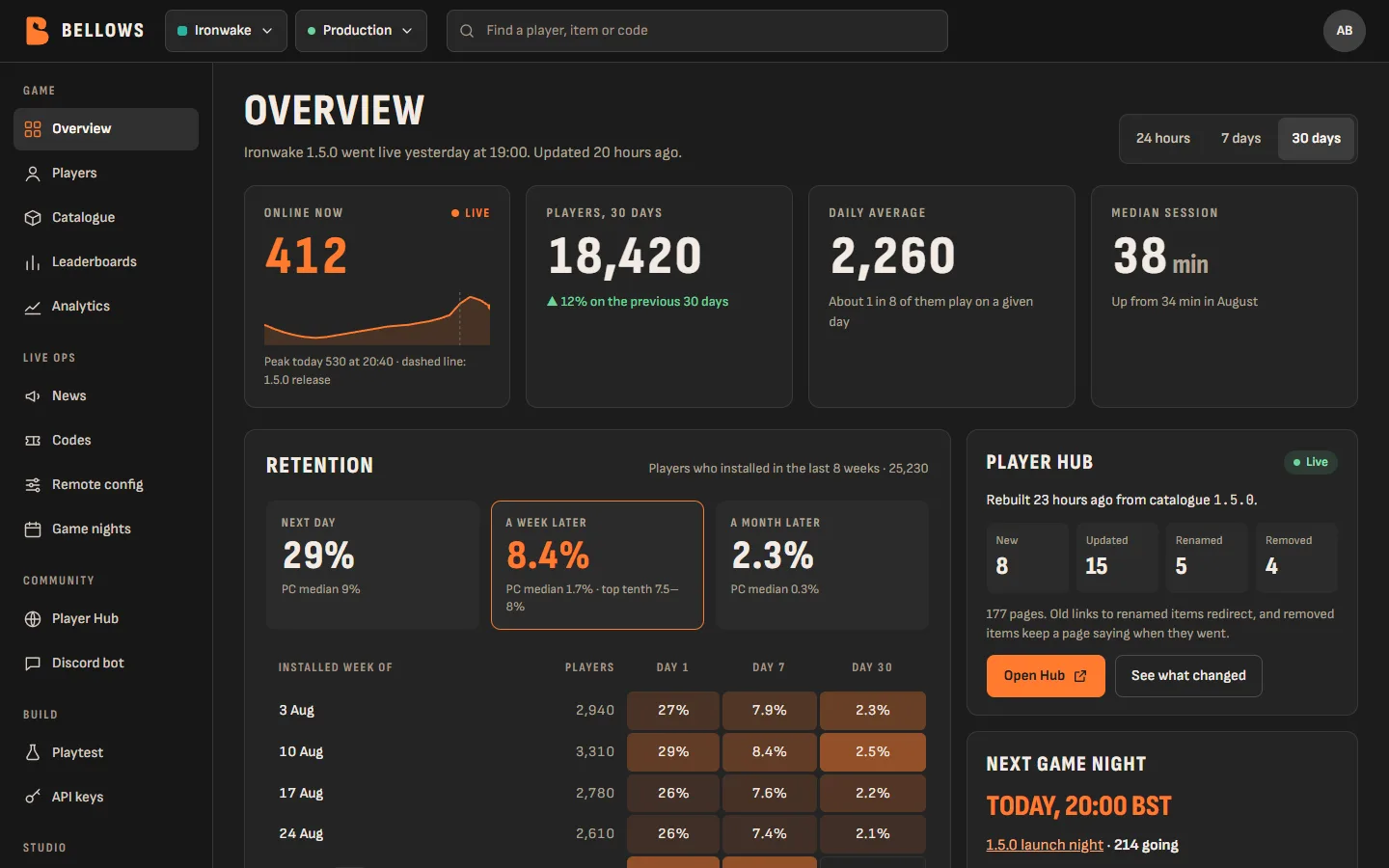Image resolution: width=1389 pixels, height=868 pixels.
Task: Click the Player Hub globe icon
Action: (x=33, y=619)
